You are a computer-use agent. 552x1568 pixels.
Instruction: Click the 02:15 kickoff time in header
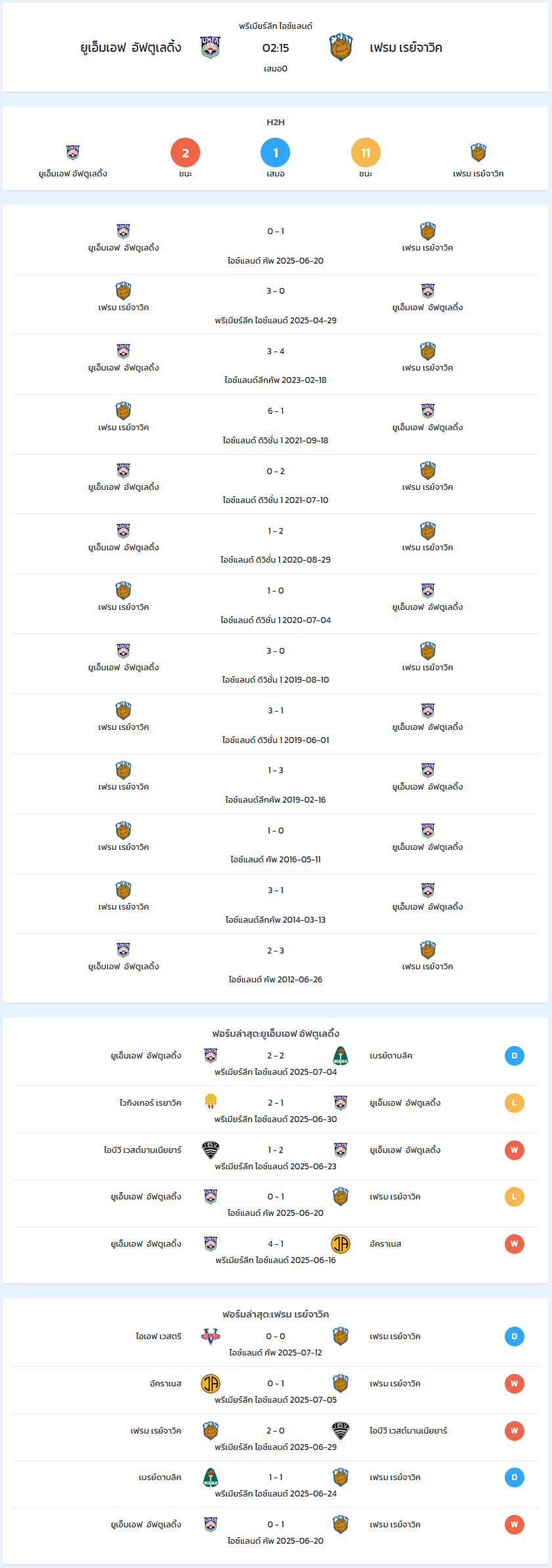tap(276, 48)
